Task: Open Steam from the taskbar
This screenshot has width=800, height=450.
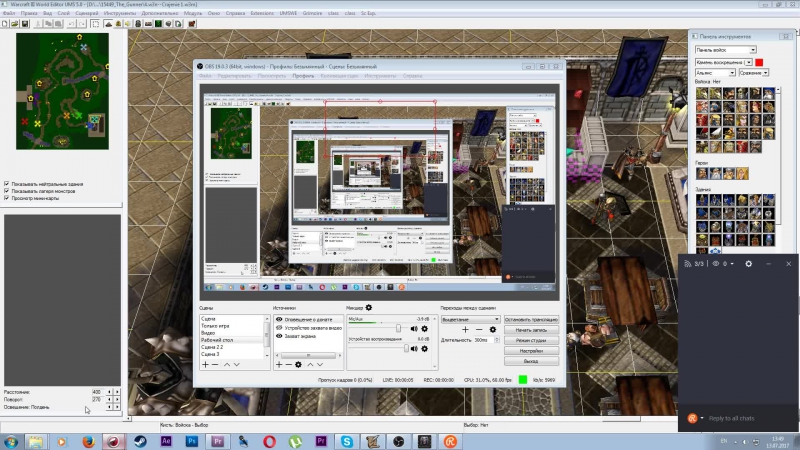Action: click(140, 441)
